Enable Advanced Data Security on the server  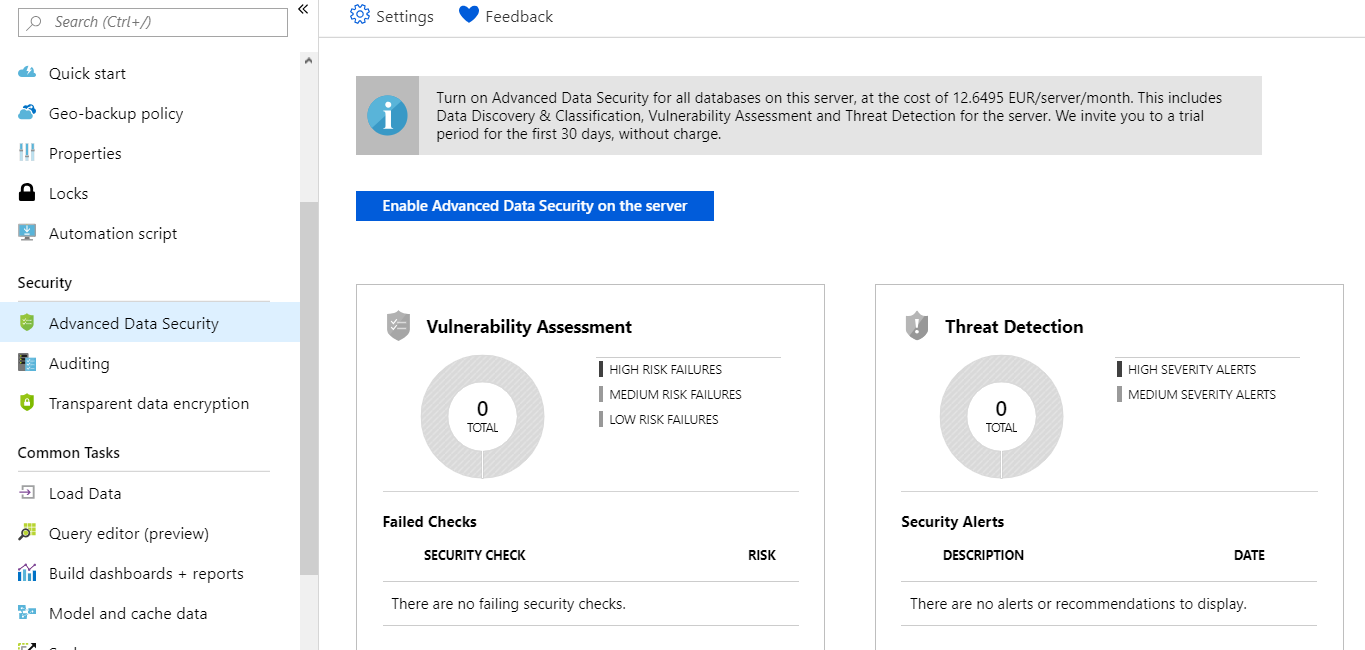point(535,206)
